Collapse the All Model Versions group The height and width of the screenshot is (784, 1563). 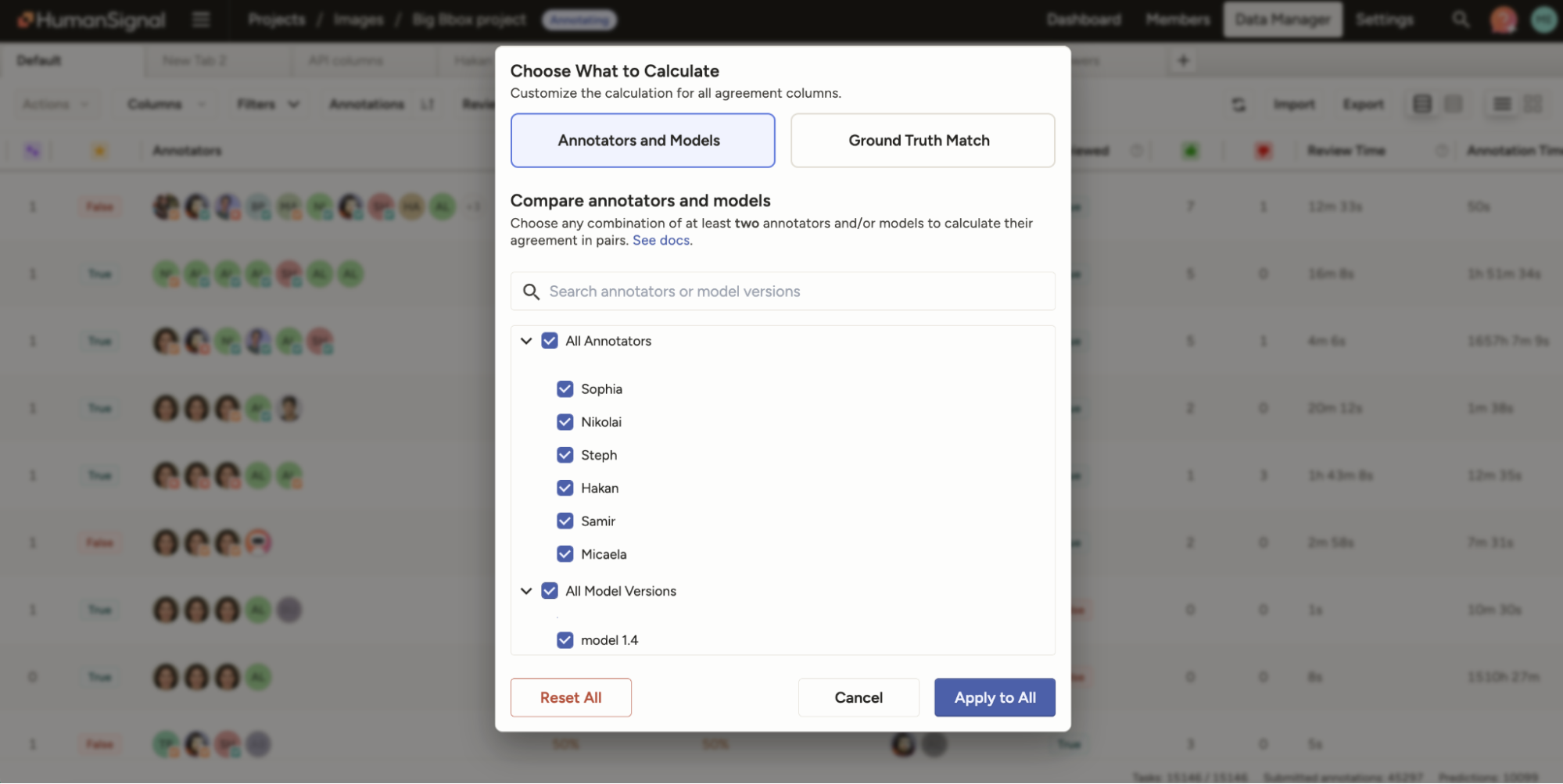[x=526, y=591]
